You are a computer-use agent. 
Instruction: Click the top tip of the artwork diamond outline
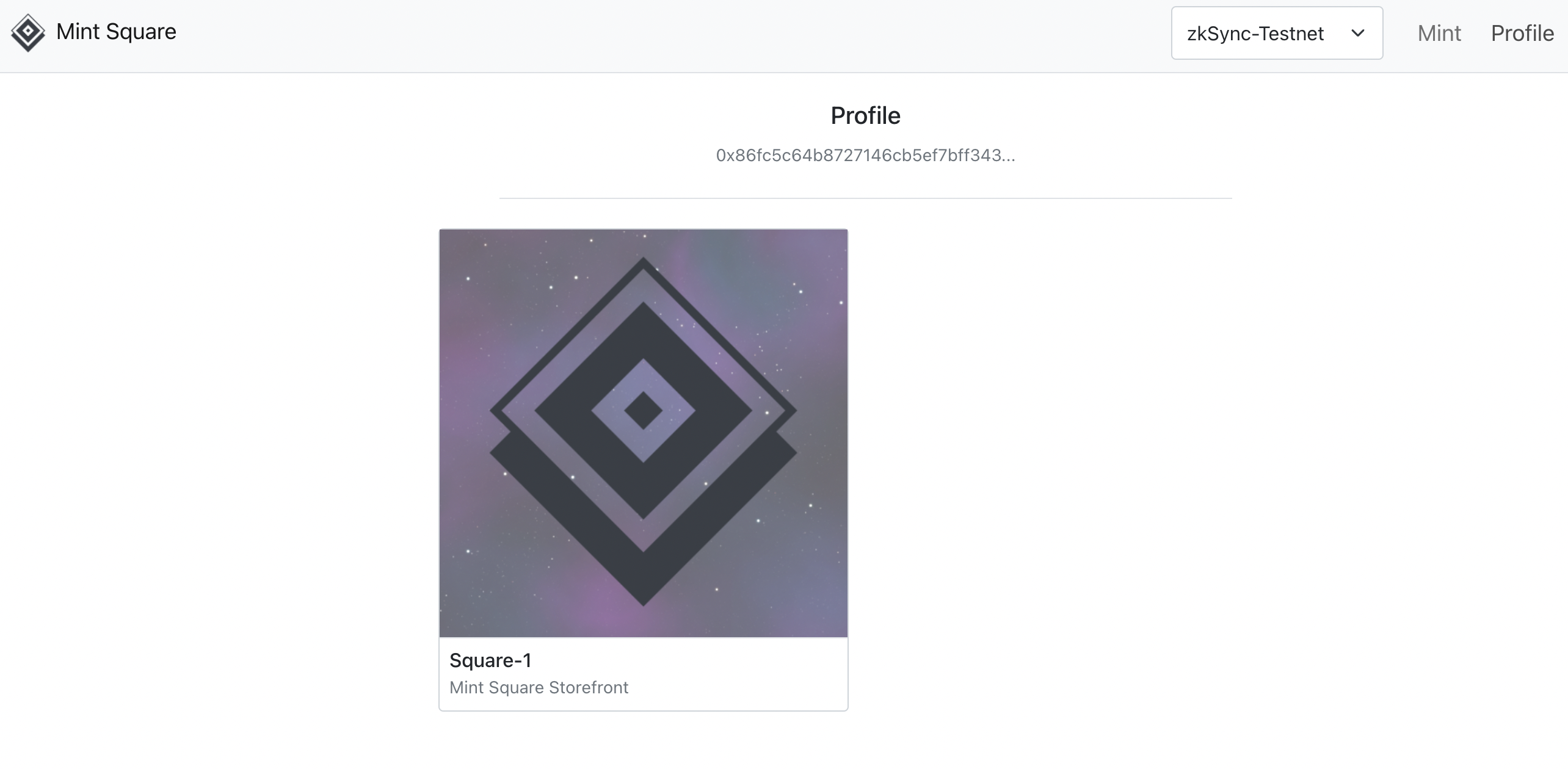click(x=642, y=261)
